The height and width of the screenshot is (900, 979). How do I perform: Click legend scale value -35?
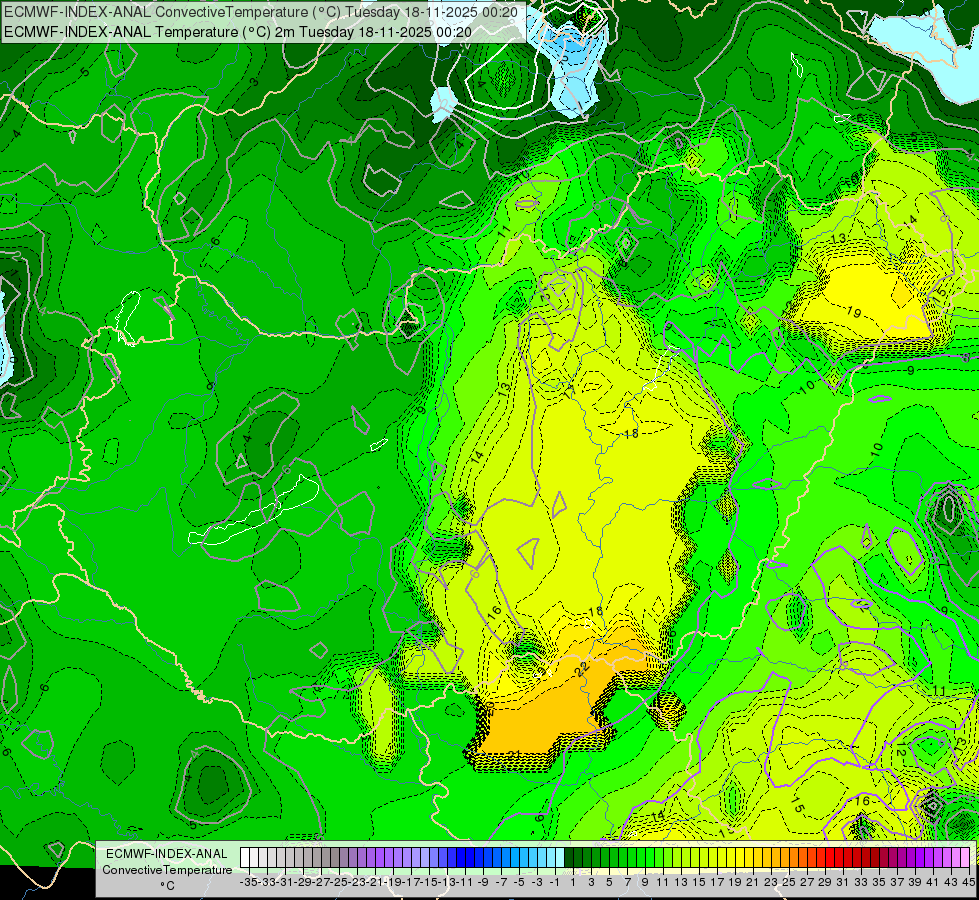click(x=248, y=882)
